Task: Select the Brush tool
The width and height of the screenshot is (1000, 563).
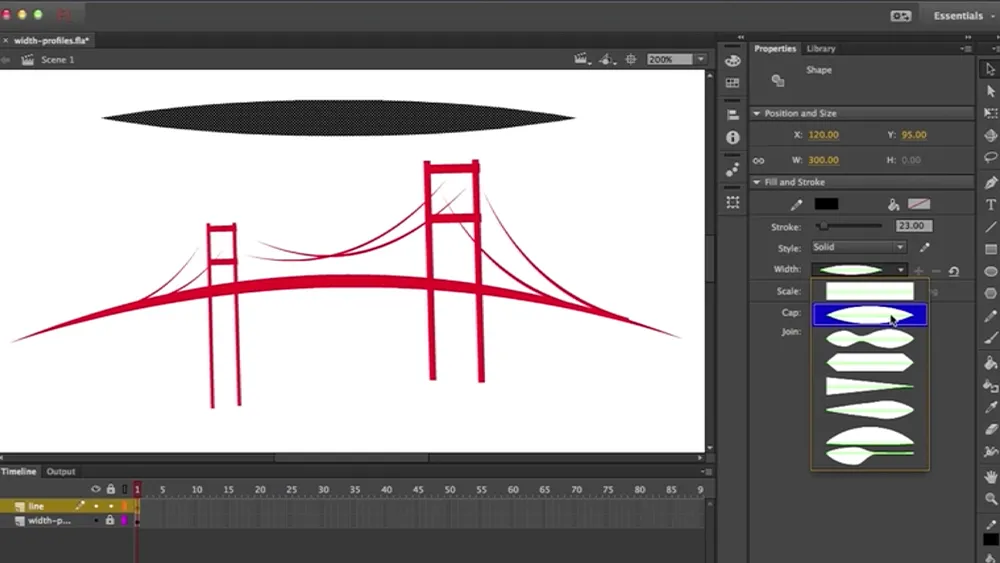Action: (x=990, y=339)
